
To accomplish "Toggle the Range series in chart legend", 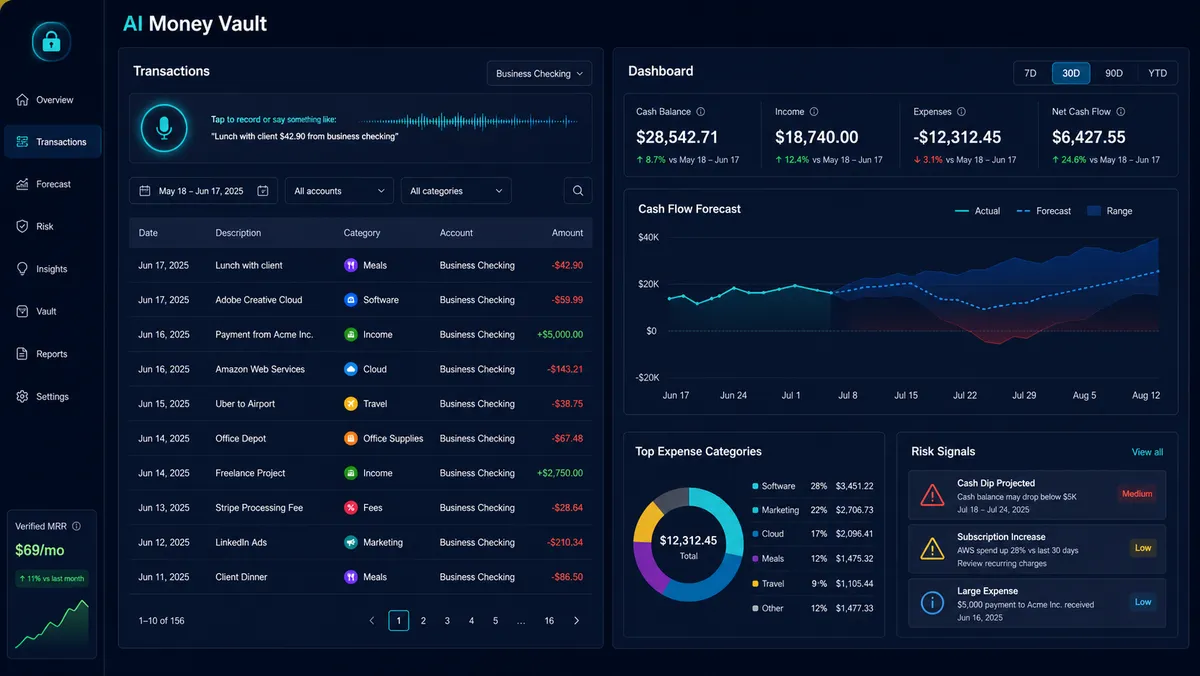I will click(x=1109, y=211).
